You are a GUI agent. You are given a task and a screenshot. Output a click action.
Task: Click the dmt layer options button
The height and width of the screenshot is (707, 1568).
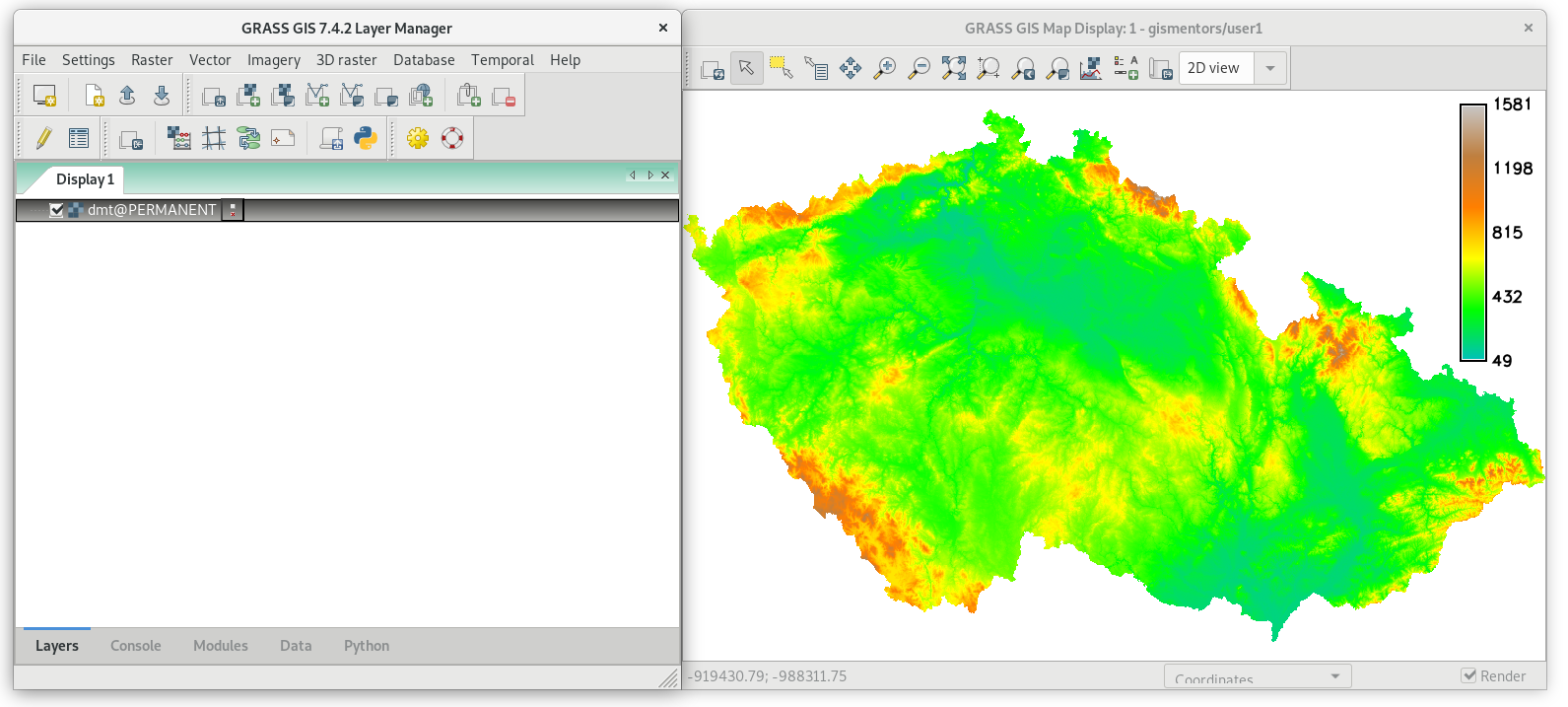pos(233,210)
